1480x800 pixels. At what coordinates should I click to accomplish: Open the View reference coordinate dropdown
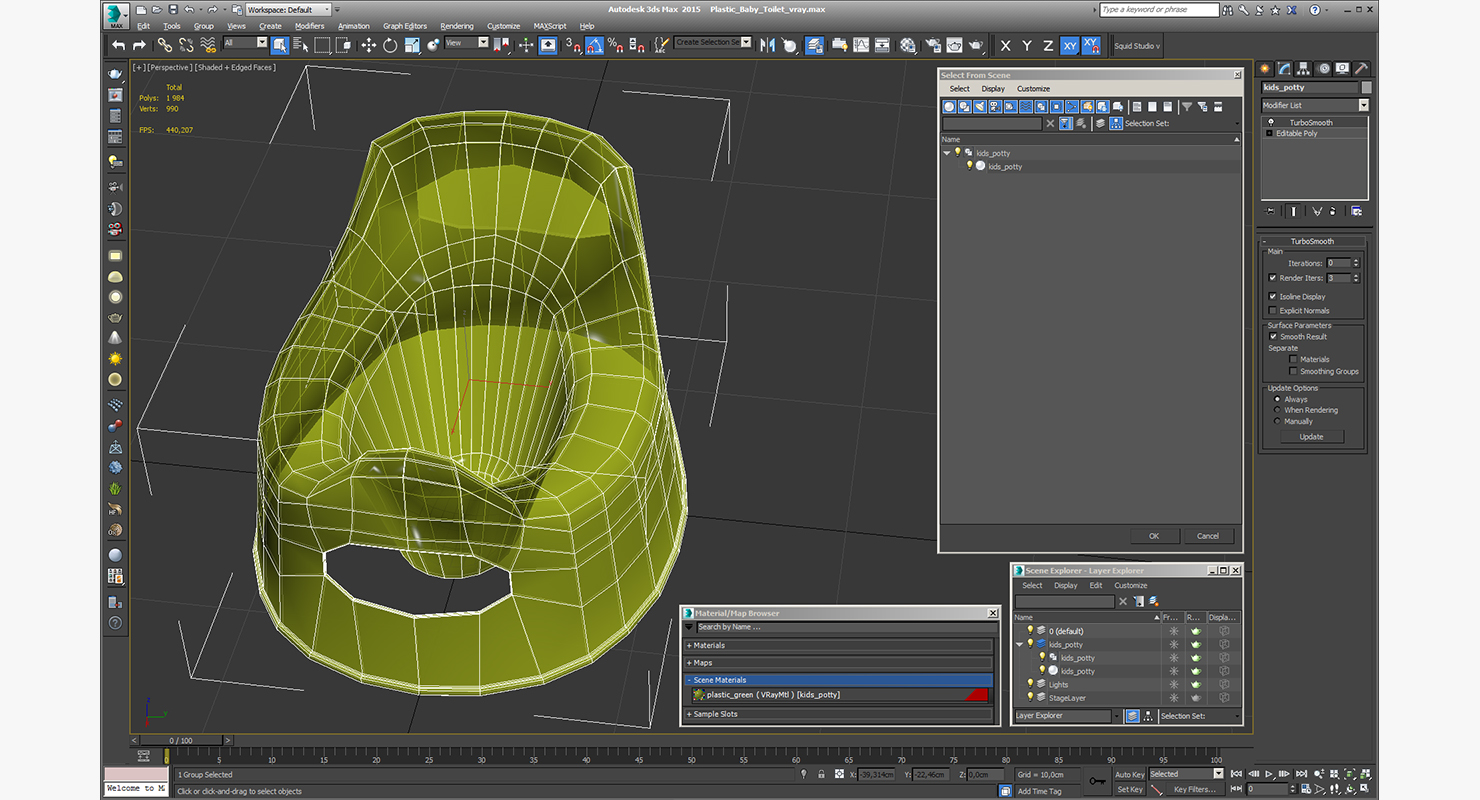pos(466,43)
